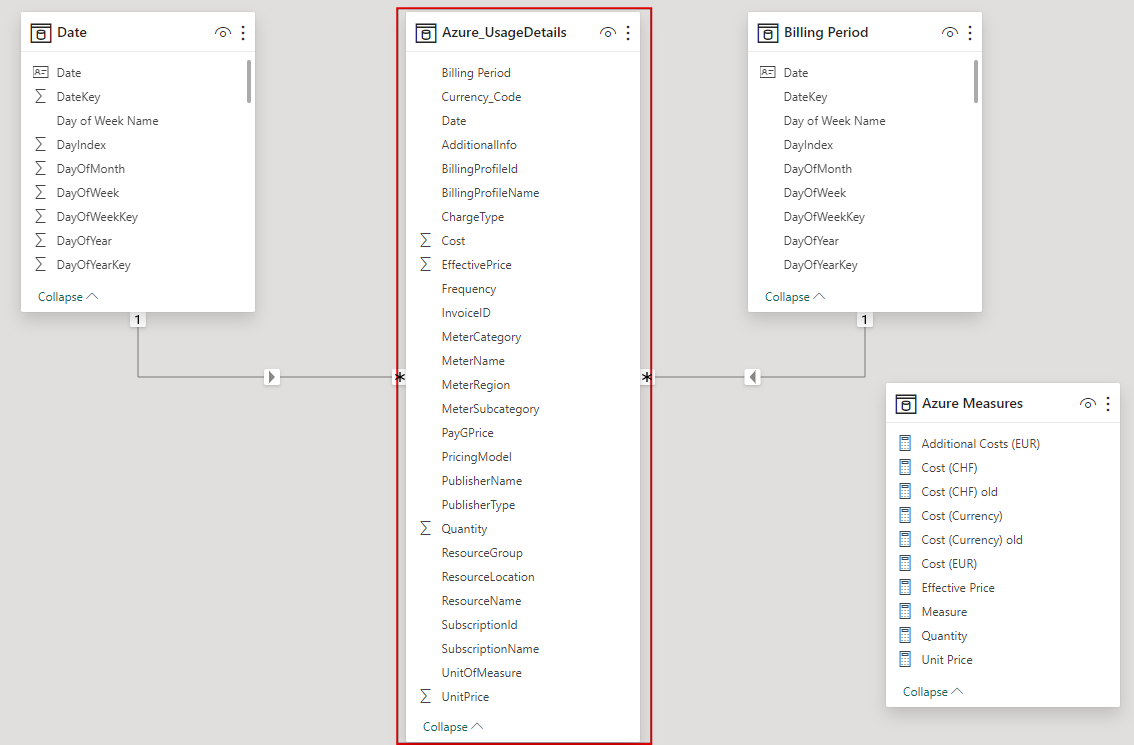Click the Azure Measures table icon

point(906,404)
